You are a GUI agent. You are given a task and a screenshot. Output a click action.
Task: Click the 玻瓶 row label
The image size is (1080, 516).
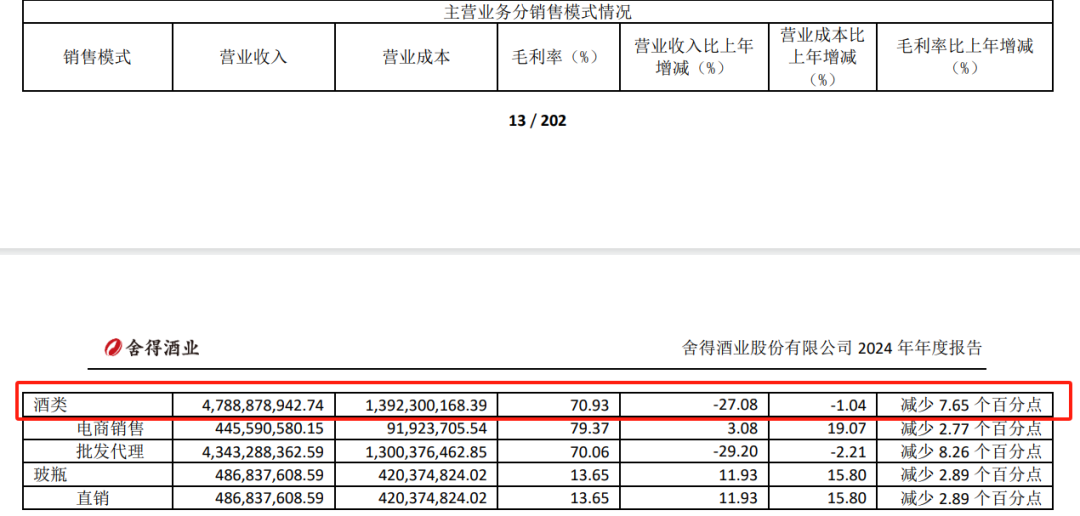pos(50,475)
